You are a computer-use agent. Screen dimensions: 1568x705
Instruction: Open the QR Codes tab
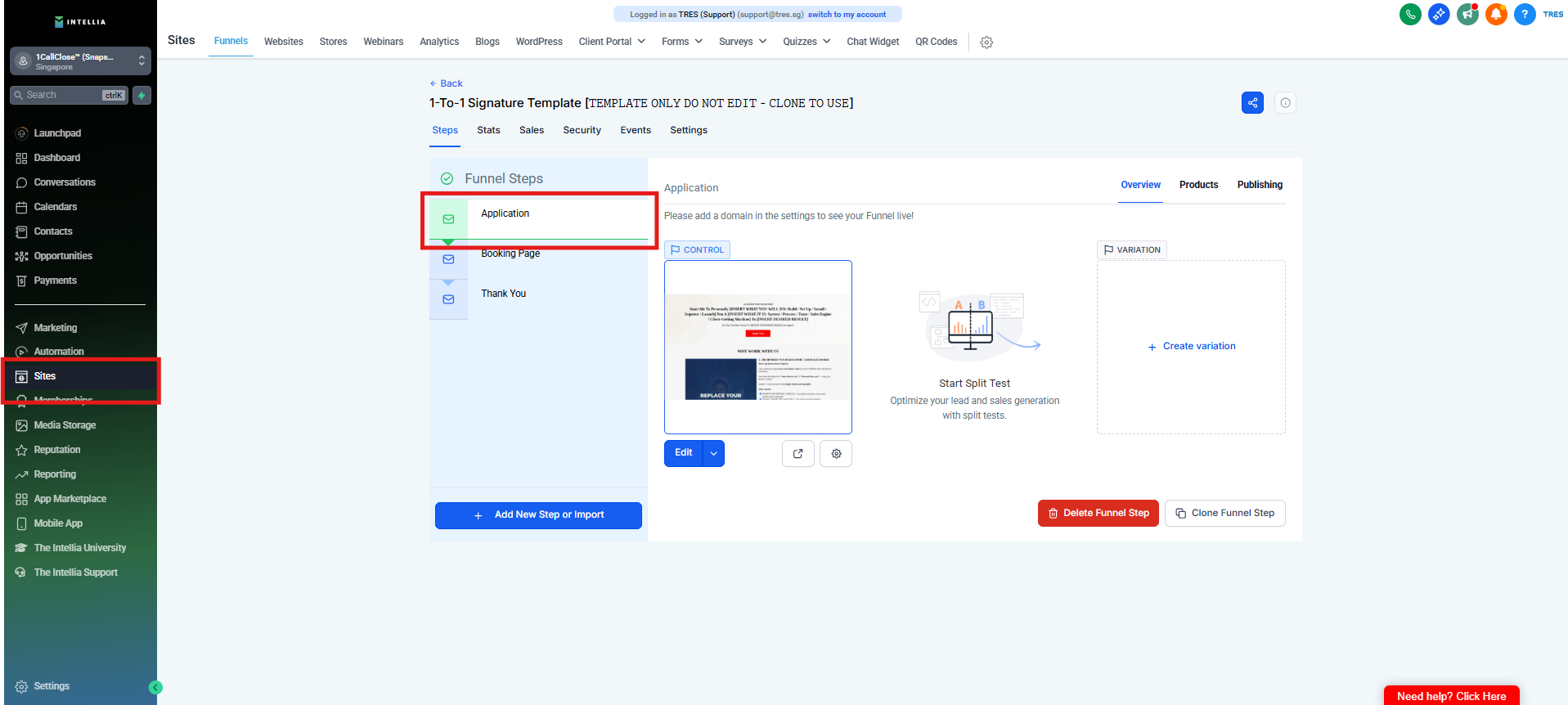(x=937, y=42)
